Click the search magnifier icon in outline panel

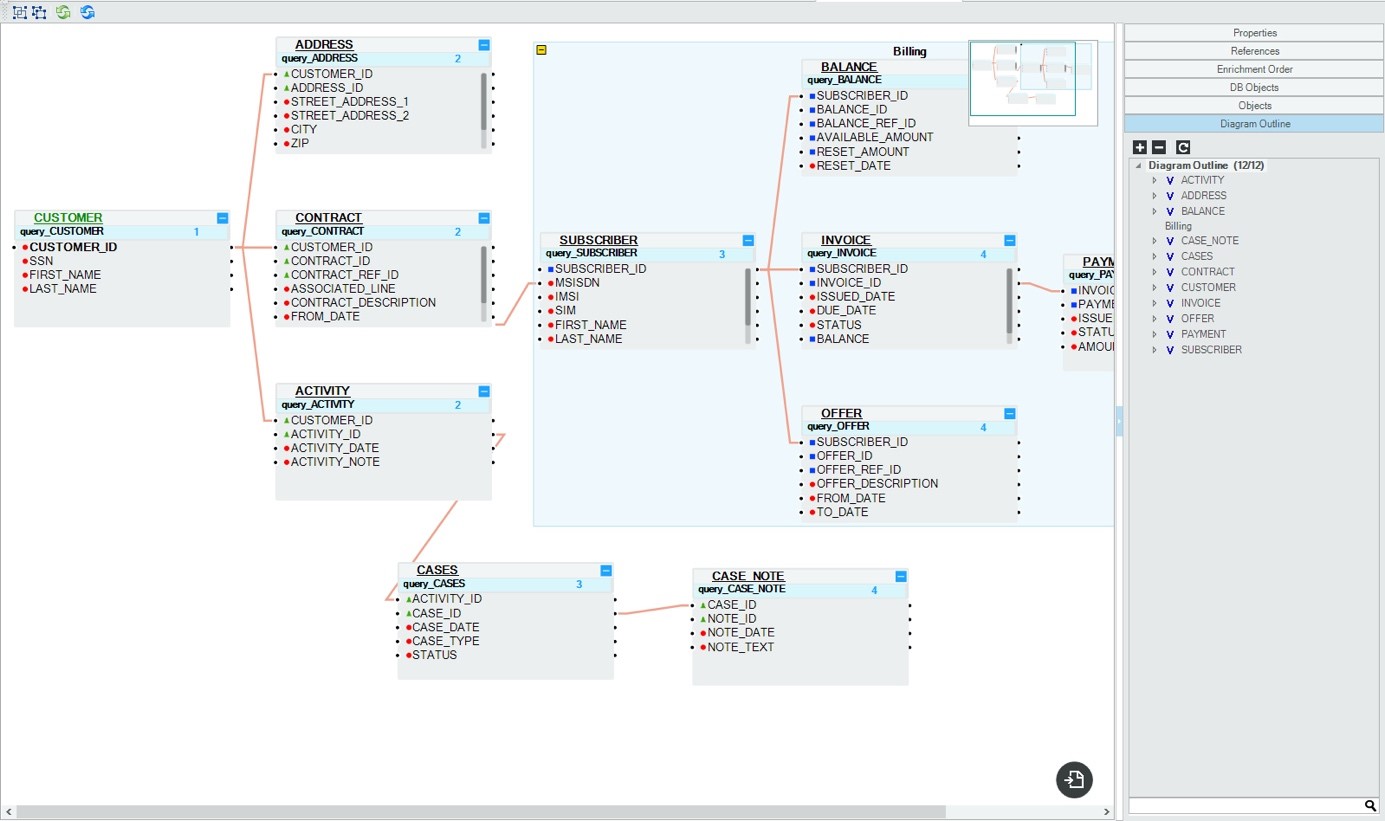(1370, 806)
